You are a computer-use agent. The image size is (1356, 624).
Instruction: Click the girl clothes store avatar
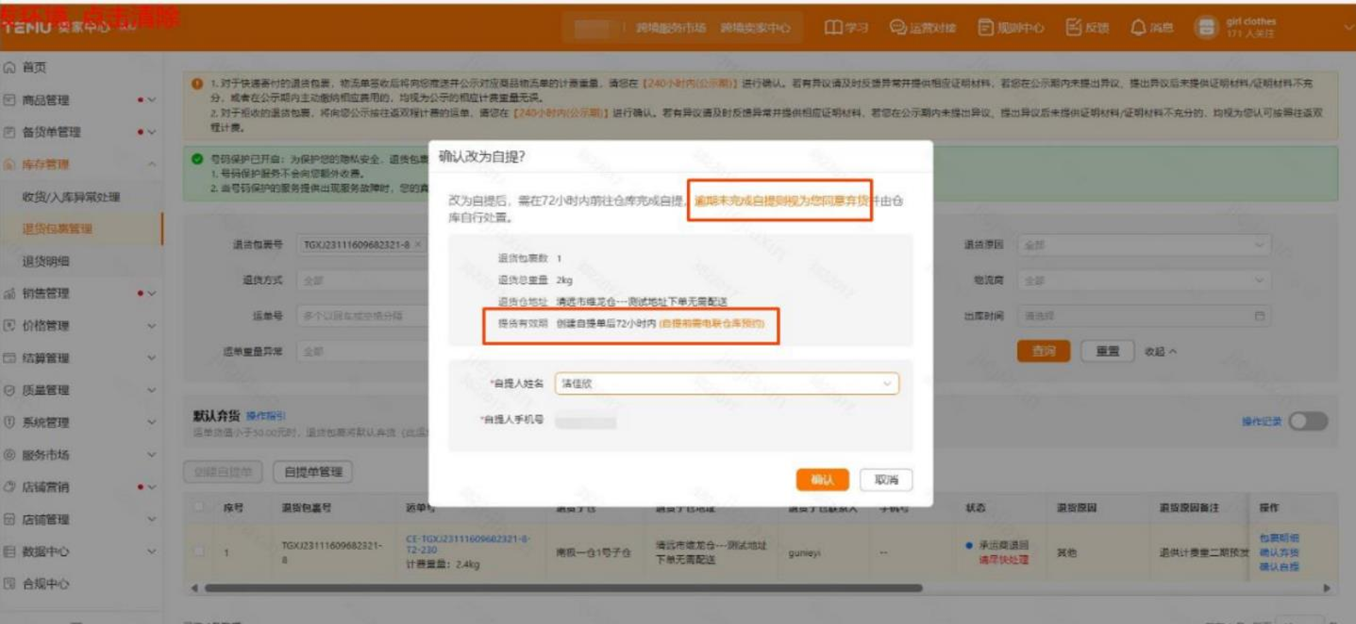(1208, 28)
